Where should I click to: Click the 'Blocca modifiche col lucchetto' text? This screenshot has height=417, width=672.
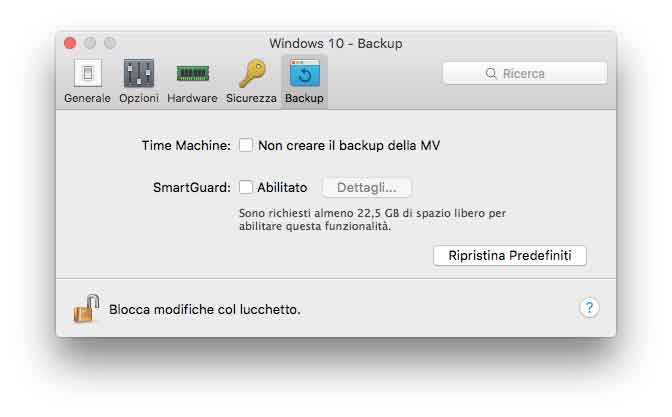204,309
